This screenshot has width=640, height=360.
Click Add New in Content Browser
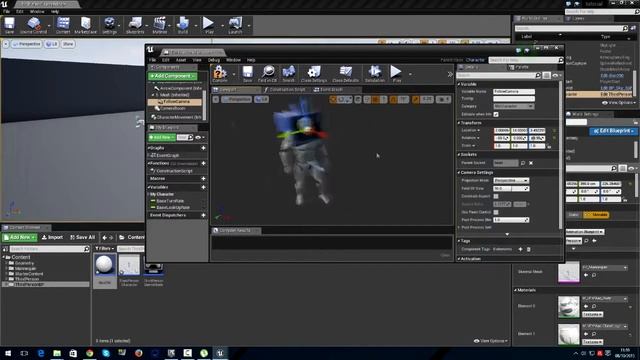point(20,237)
